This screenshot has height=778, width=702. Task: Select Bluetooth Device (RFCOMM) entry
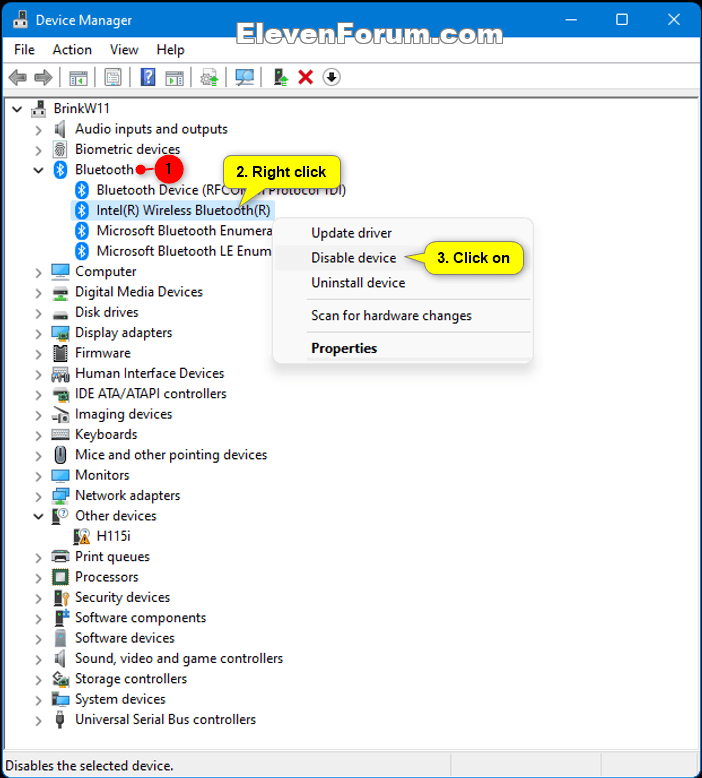click(221, 190)
